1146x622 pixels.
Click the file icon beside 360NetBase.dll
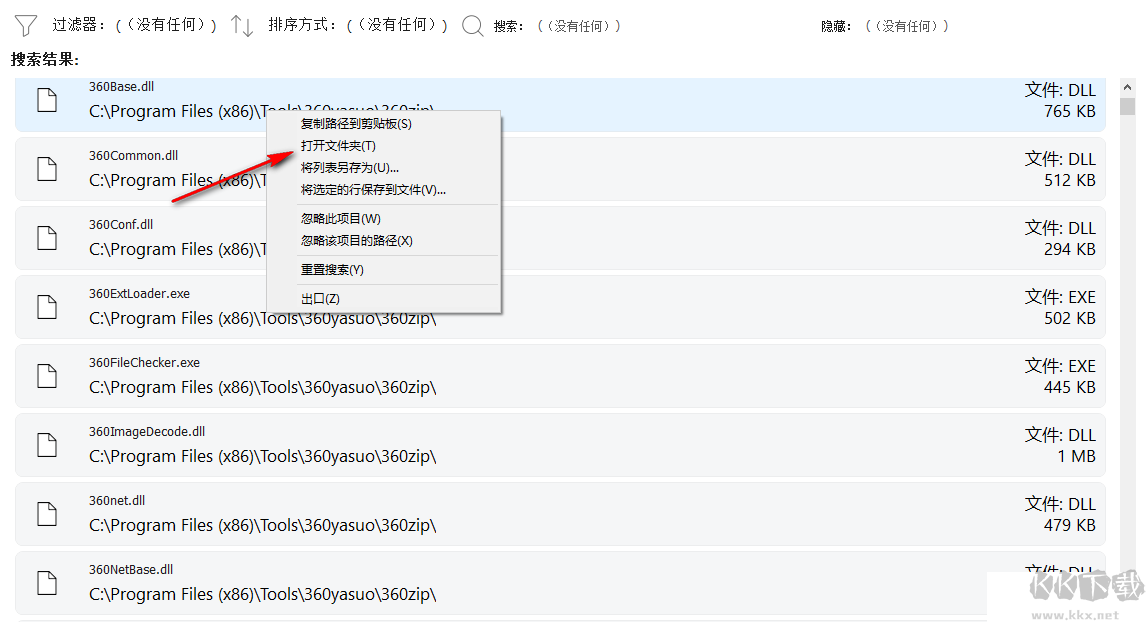coord(46,582)
